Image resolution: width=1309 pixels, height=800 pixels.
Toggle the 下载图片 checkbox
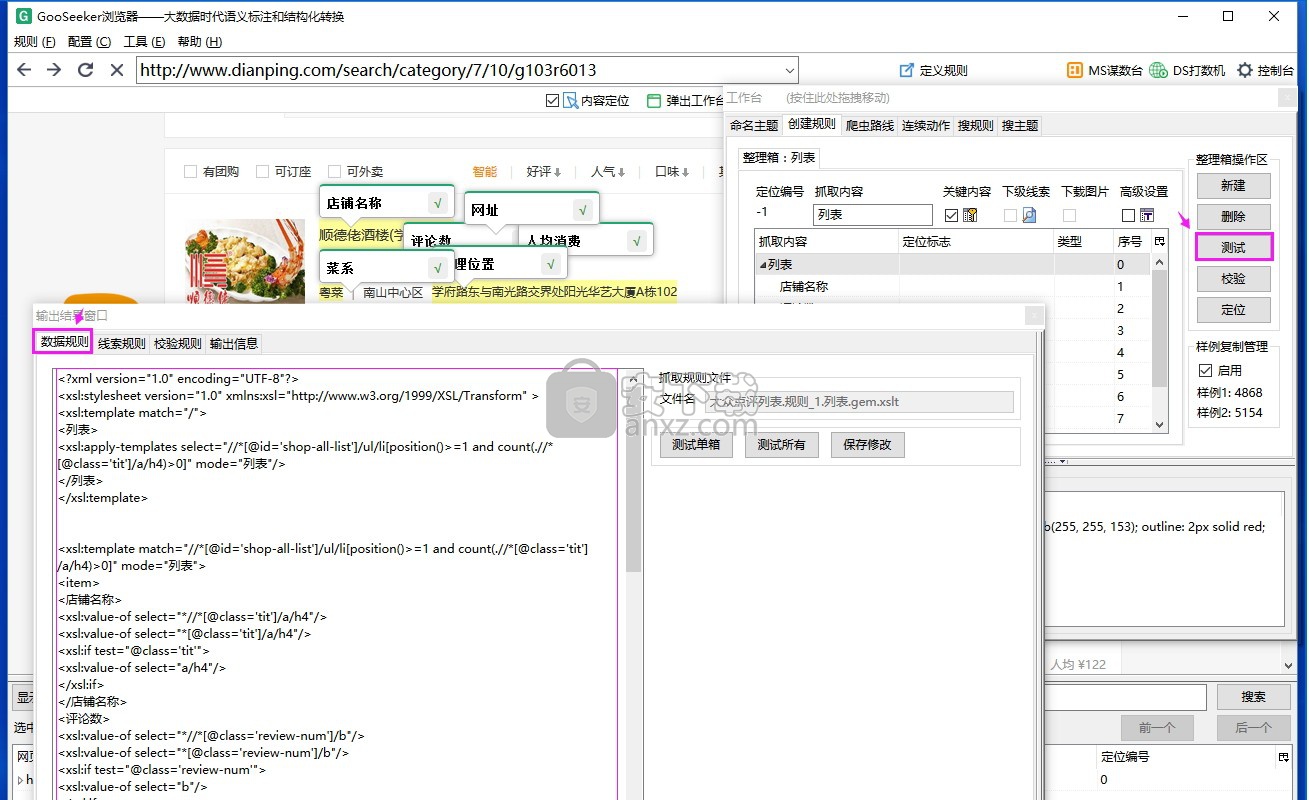coord(1069,215)
